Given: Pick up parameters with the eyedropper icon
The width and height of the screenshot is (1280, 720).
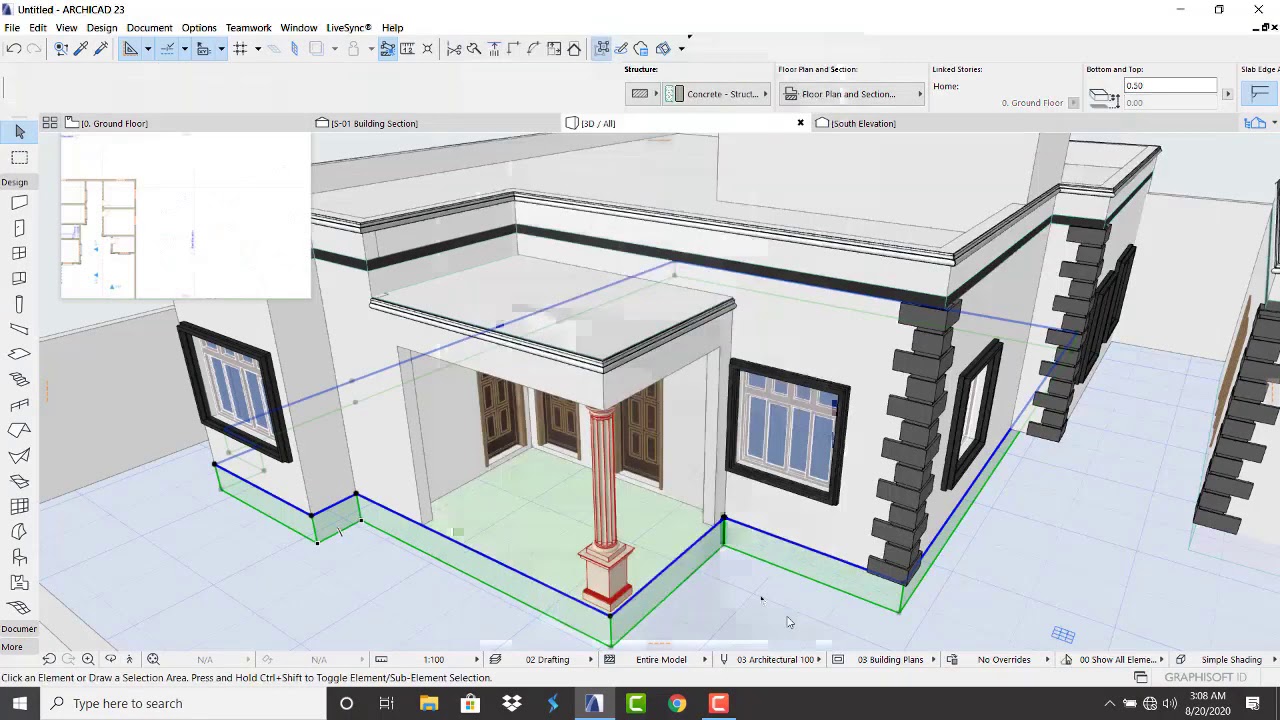Looking at the screenshot, I should point(81,48).
